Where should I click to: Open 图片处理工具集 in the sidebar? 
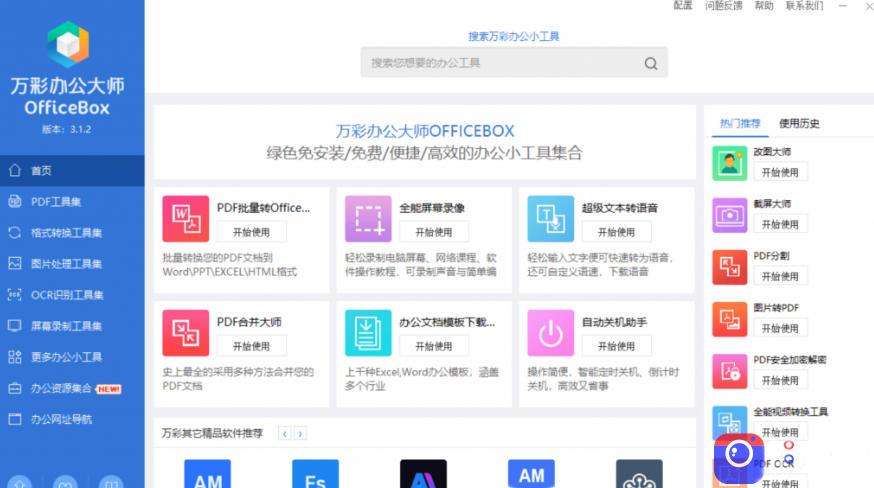point(72,264)
